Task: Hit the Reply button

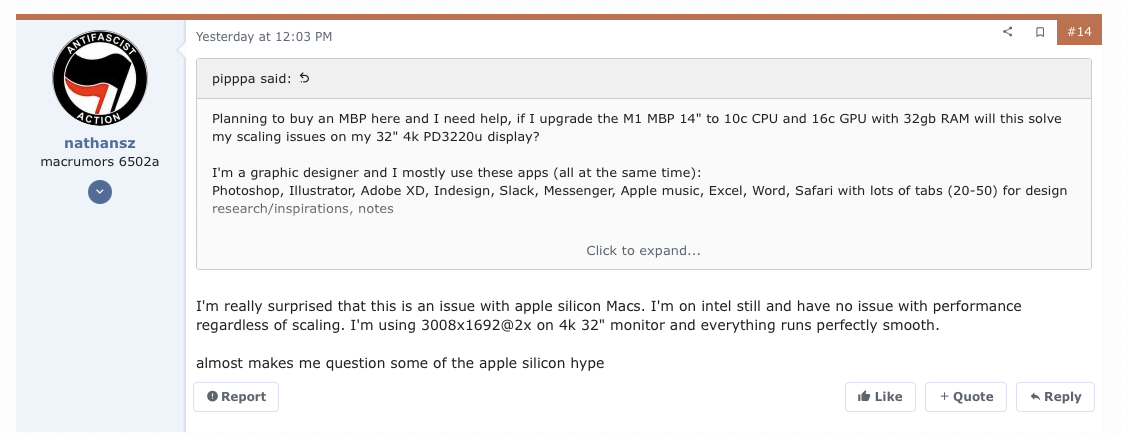Action: (x=1055, y=397)
